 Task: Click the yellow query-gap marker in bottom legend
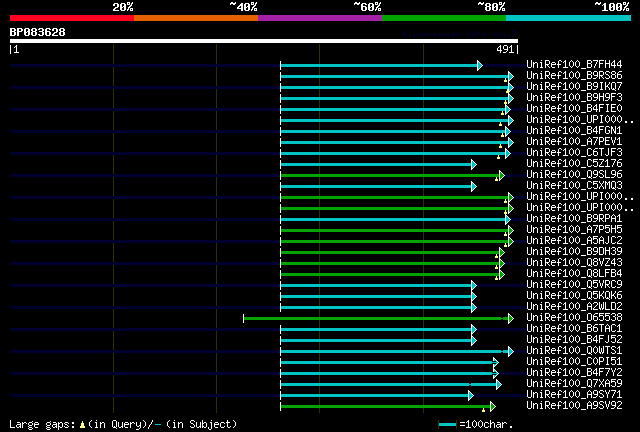[82, 425]
